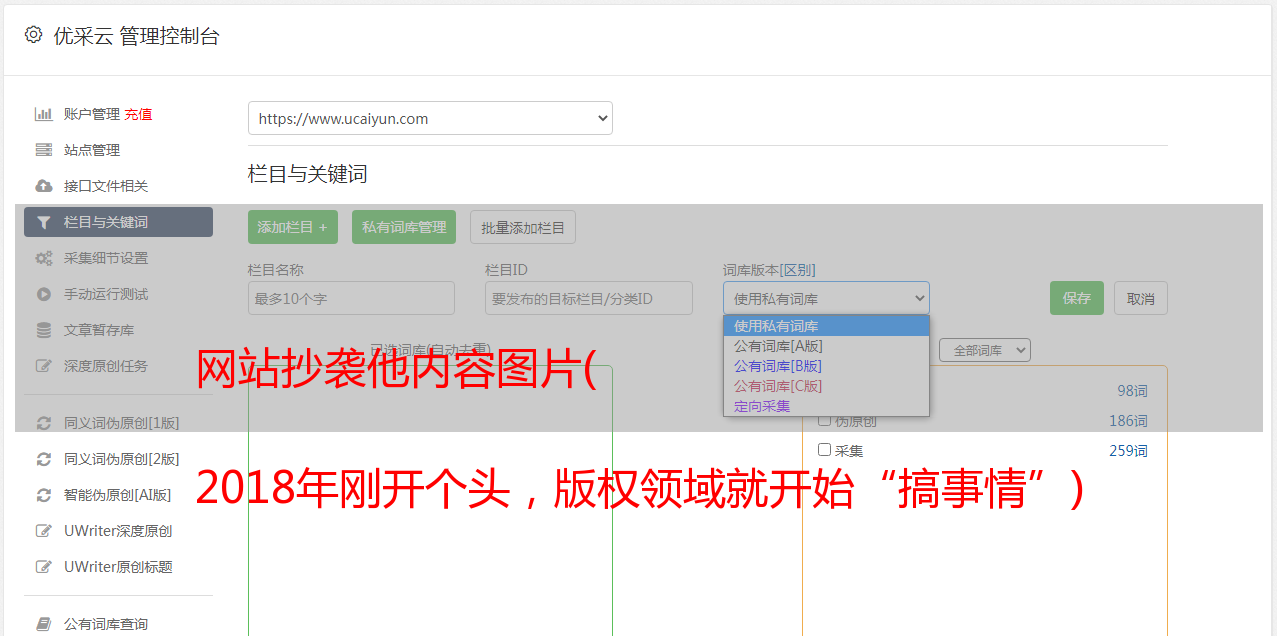
Task: Select 定向采集 option
Action: (x=826, y=406)
